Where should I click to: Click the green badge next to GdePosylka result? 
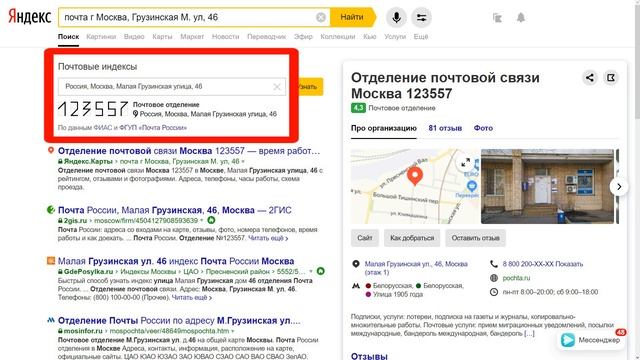tap(320, 271)
